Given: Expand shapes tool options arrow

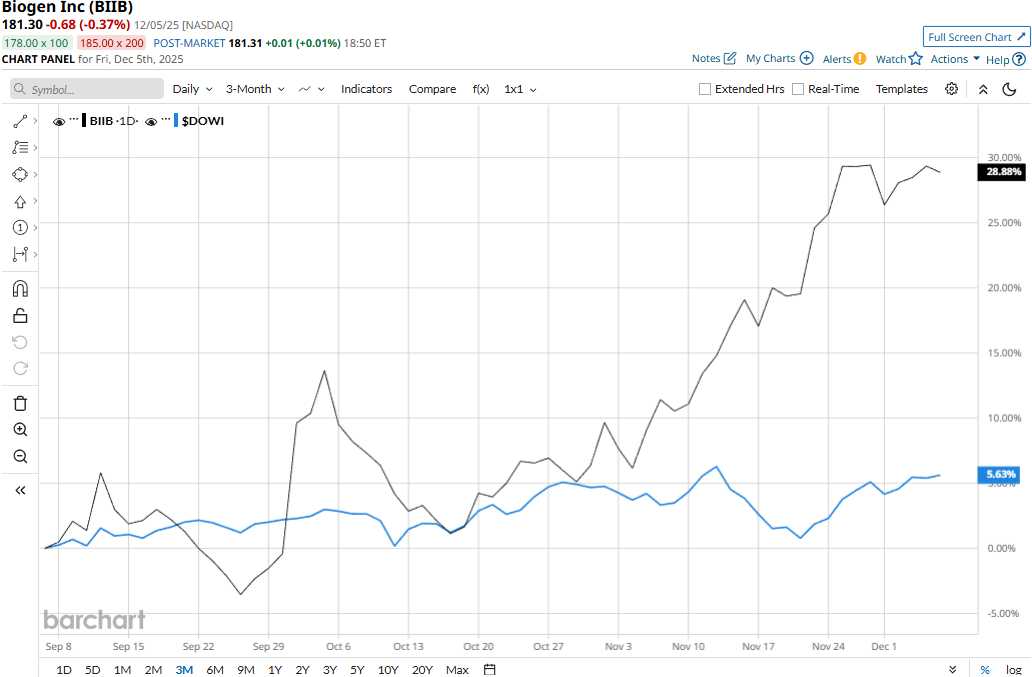Looking at the screenshot, I should pyautogui.click(x=35, y=174).
